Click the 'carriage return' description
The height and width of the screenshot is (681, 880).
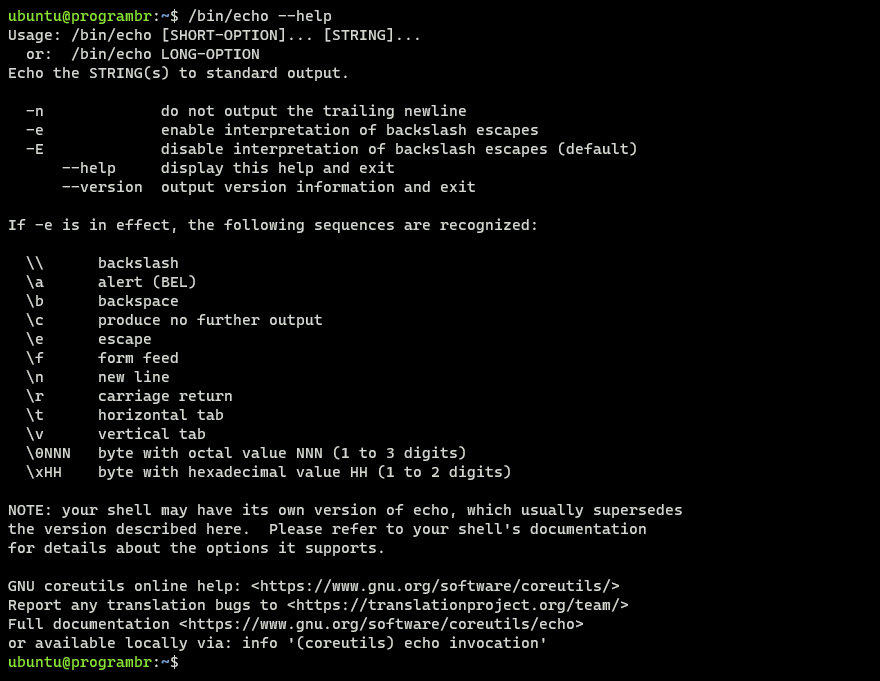pos(165,396)
